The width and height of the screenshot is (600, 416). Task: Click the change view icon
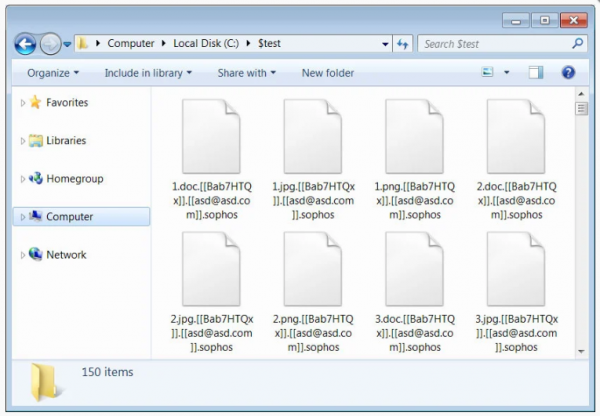(488, 73)
